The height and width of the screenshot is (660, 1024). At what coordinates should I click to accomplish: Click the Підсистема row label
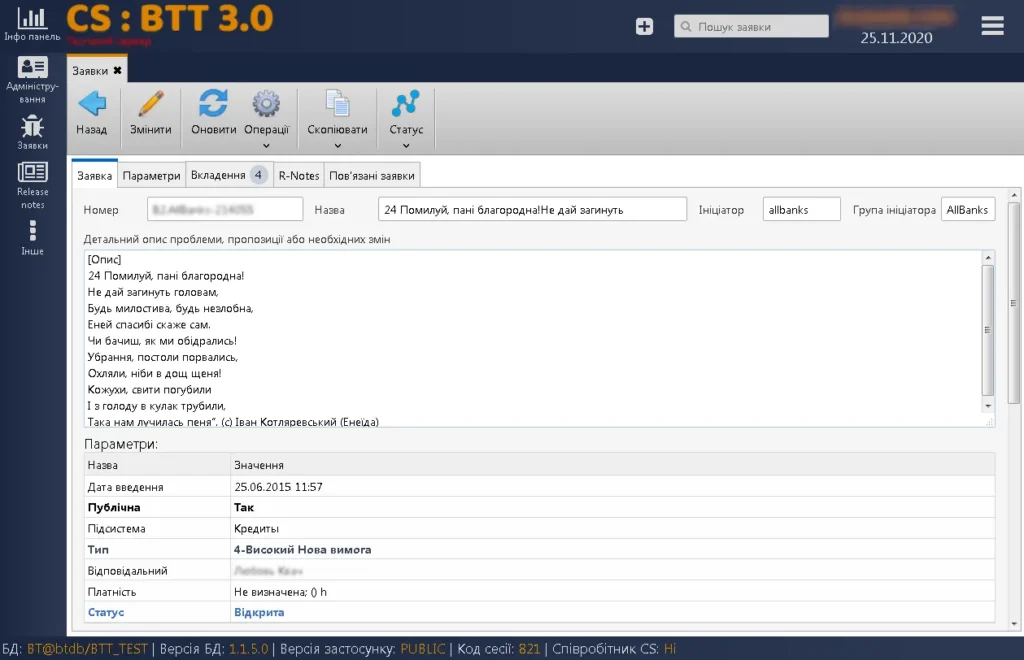[x=116, y=528]
